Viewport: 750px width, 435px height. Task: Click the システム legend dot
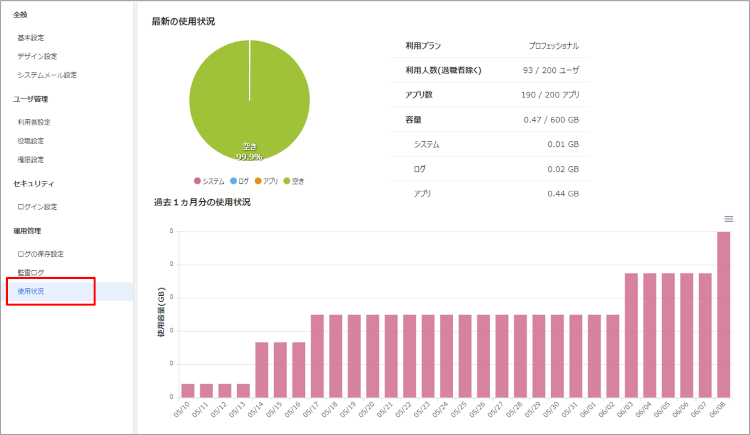click(x=197, y=181)
